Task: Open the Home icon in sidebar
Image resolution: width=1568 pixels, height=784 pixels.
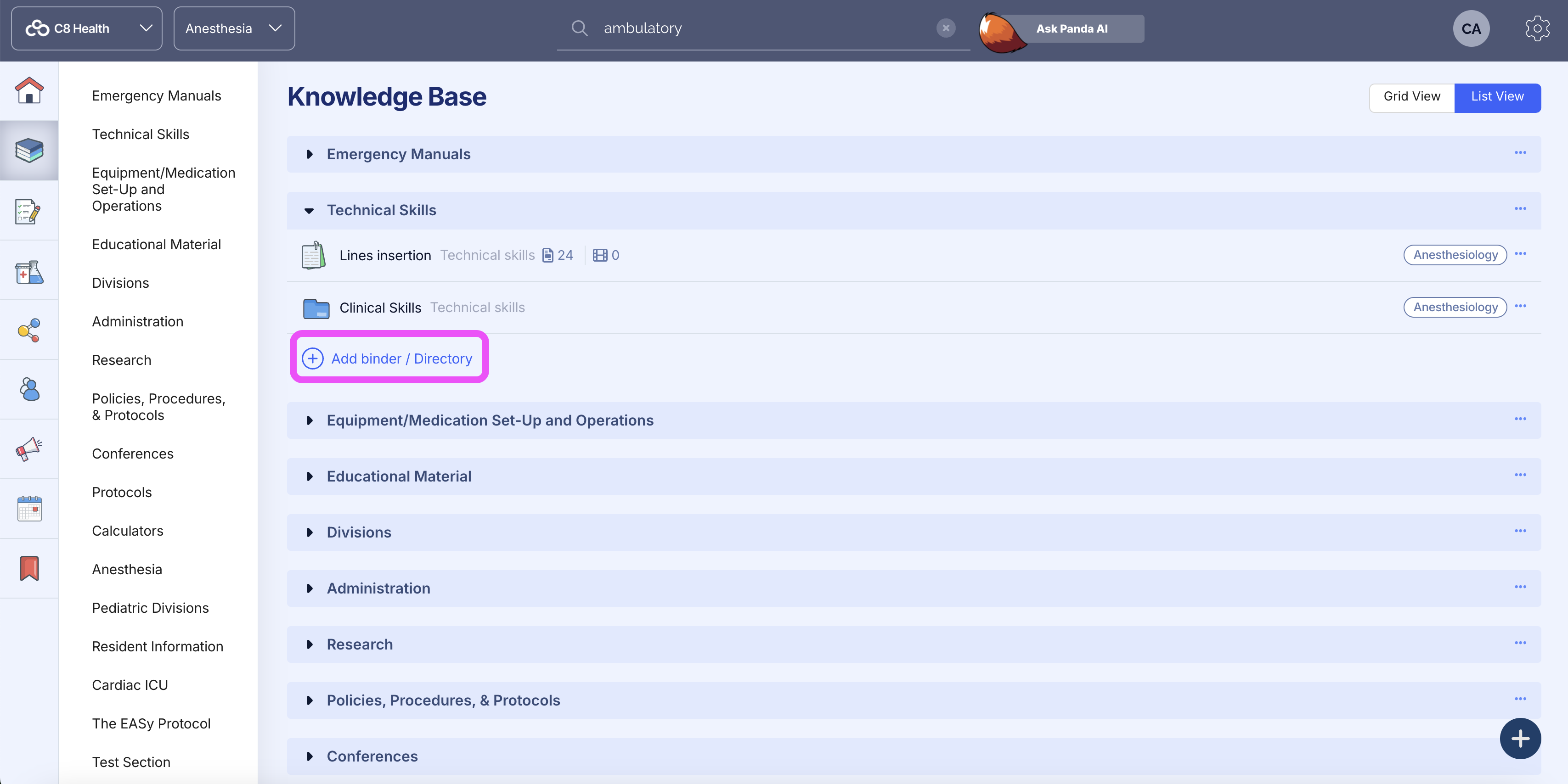Action: pyautogui.click(x=29, y=90)
